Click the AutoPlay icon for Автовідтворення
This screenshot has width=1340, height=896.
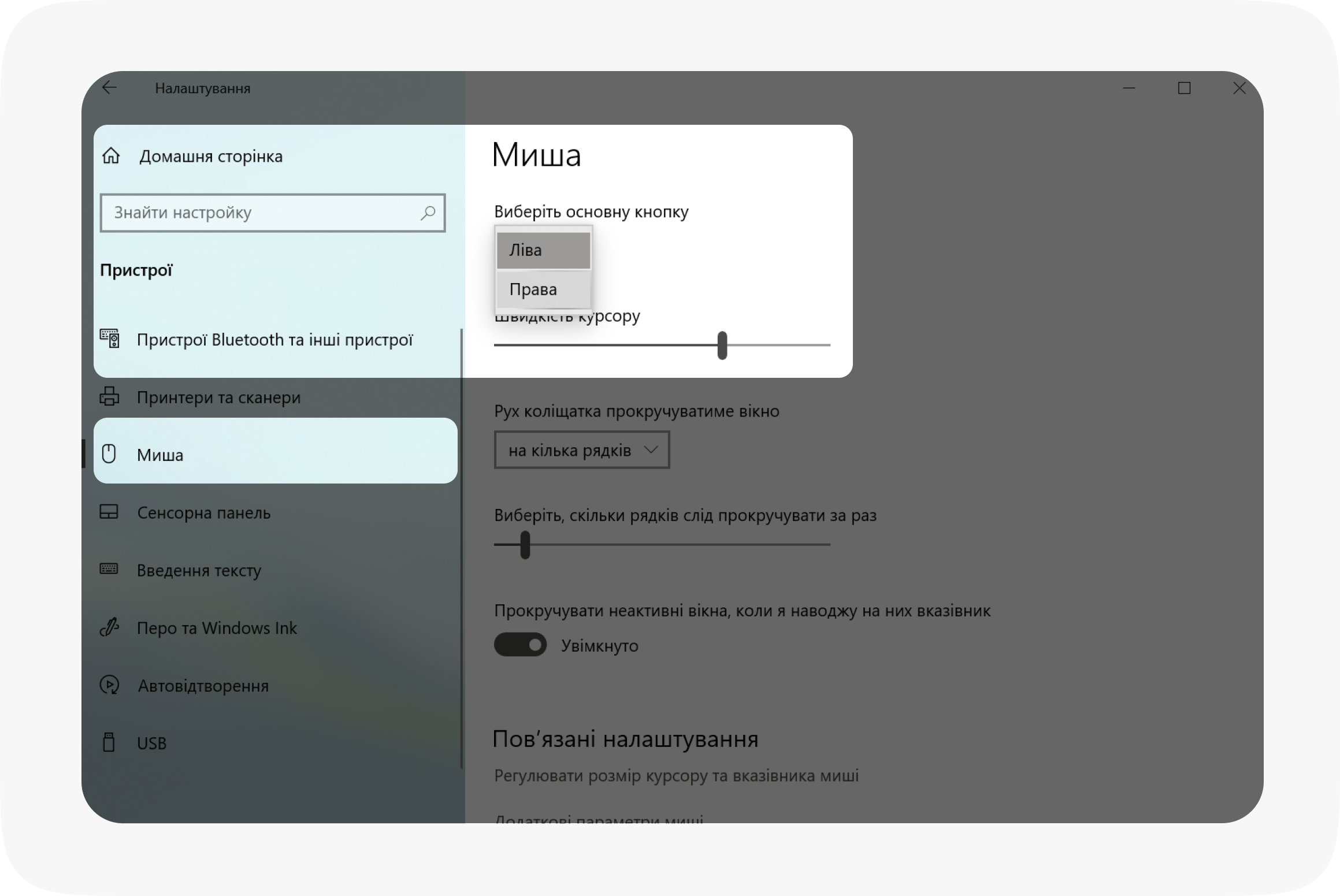coord(109,685)
